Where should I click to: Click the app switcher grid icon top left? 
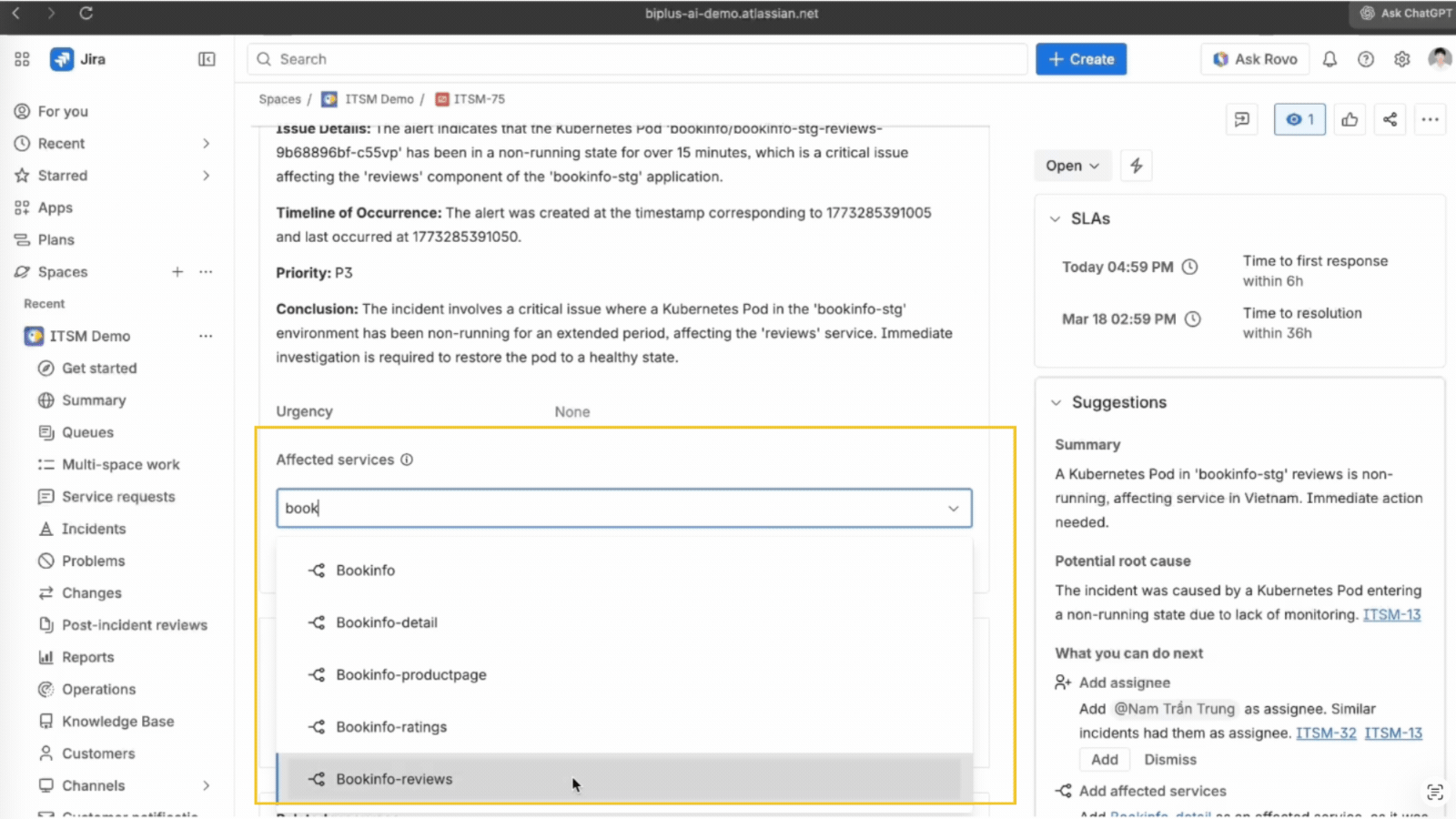click(22, 59)
